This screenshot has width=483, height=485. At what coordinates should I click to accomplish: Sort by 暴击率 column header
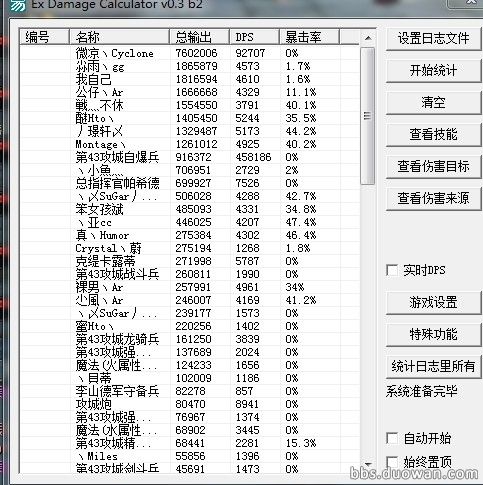(309, 37)
